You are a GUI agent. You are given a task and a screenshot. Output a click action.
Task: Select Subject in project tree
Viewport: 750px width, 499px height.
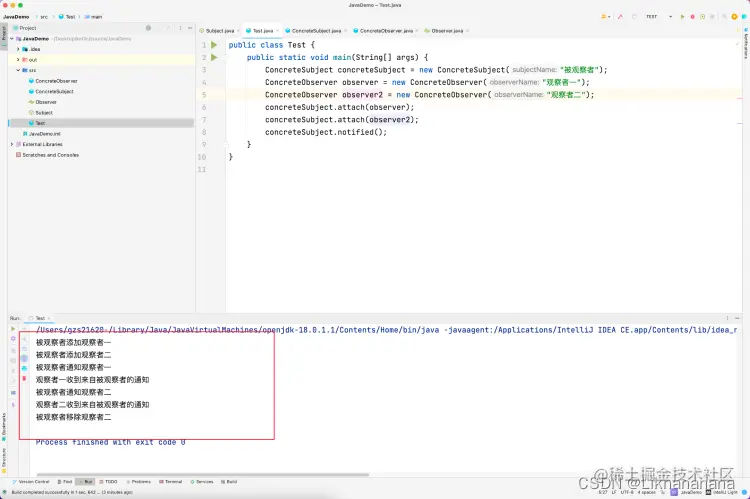click(x=44, y=112)
